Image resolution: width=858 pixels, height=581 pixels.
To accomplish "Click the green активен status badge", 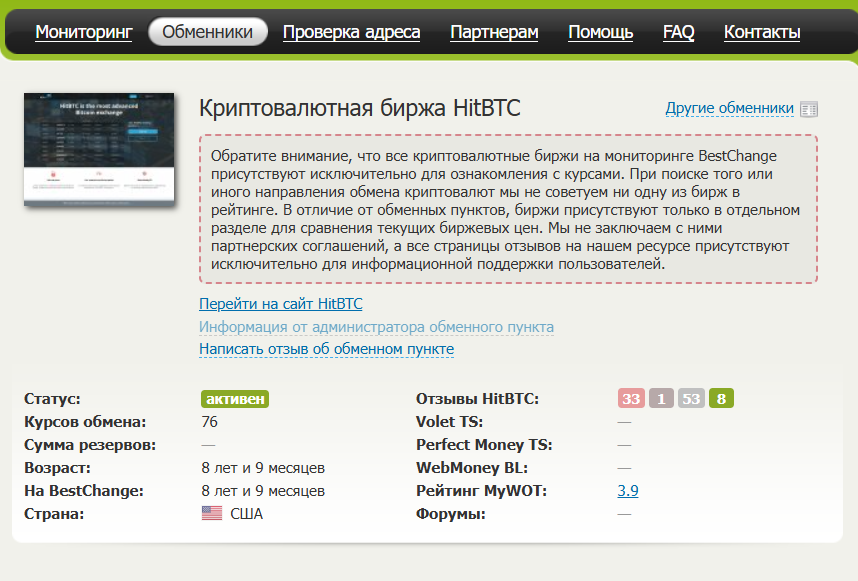I will point(235,399).
